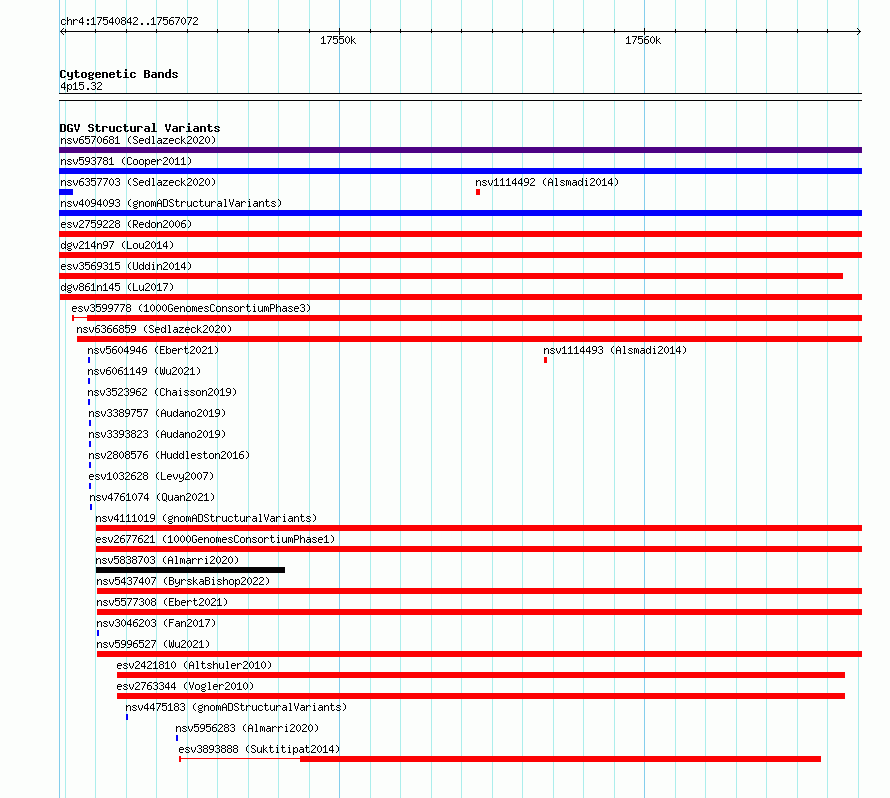Click the red esv2421810 variant bar
The image size is (890, 798).
[481, 675]
